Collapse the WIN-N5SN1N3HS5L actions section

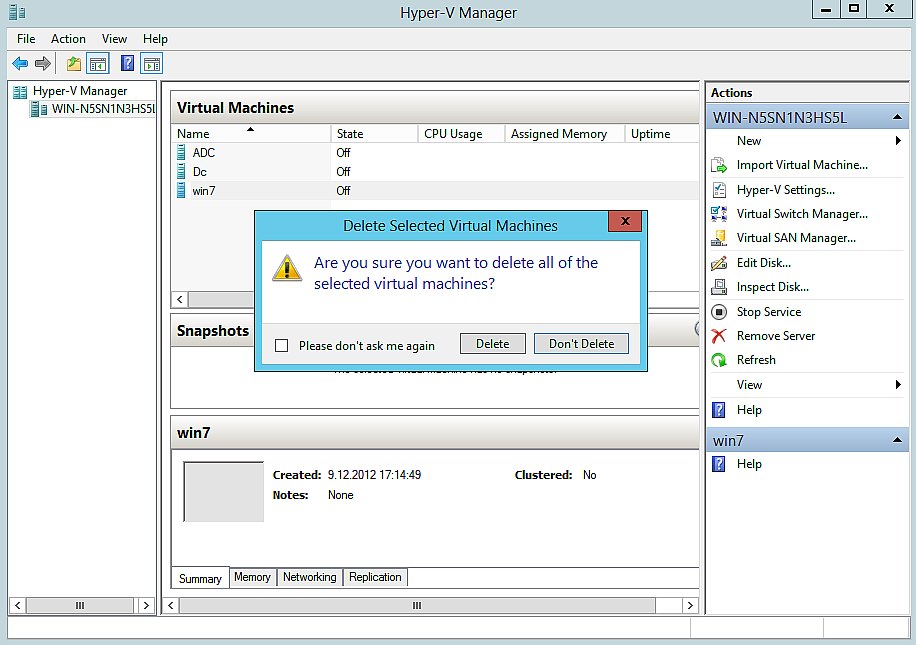click(x=897, y=116)
